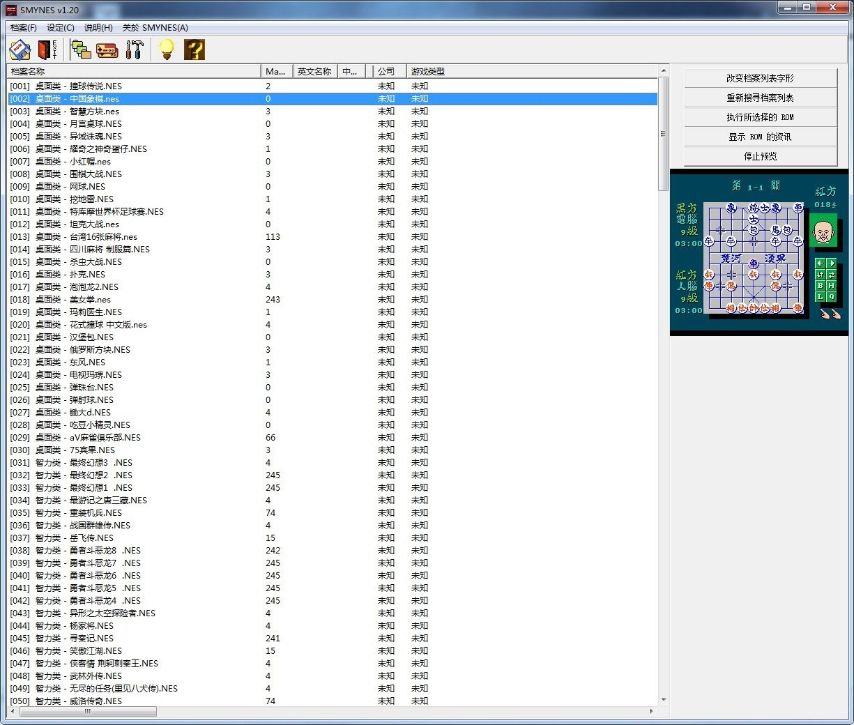854x725 pixels.
Task: Click the hammer and screwdriver tools icon
Action: pos(134,50)
